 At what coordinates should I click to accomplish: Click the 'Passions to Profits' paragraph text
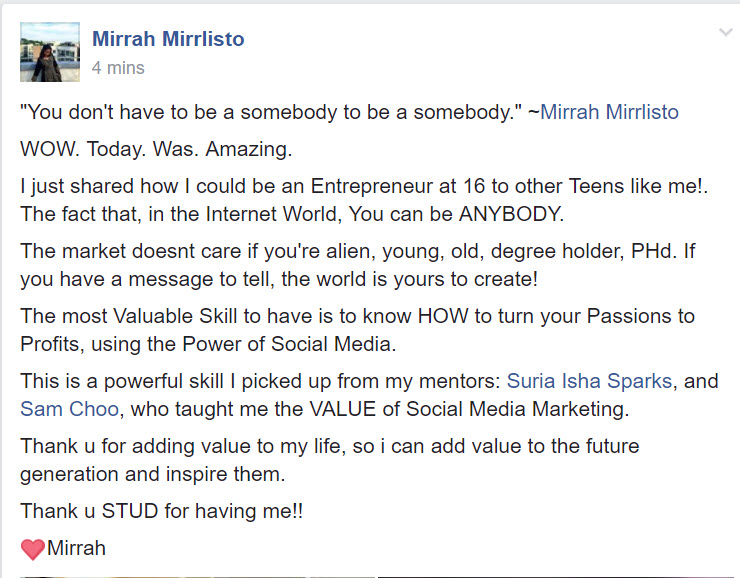[357, 330]
